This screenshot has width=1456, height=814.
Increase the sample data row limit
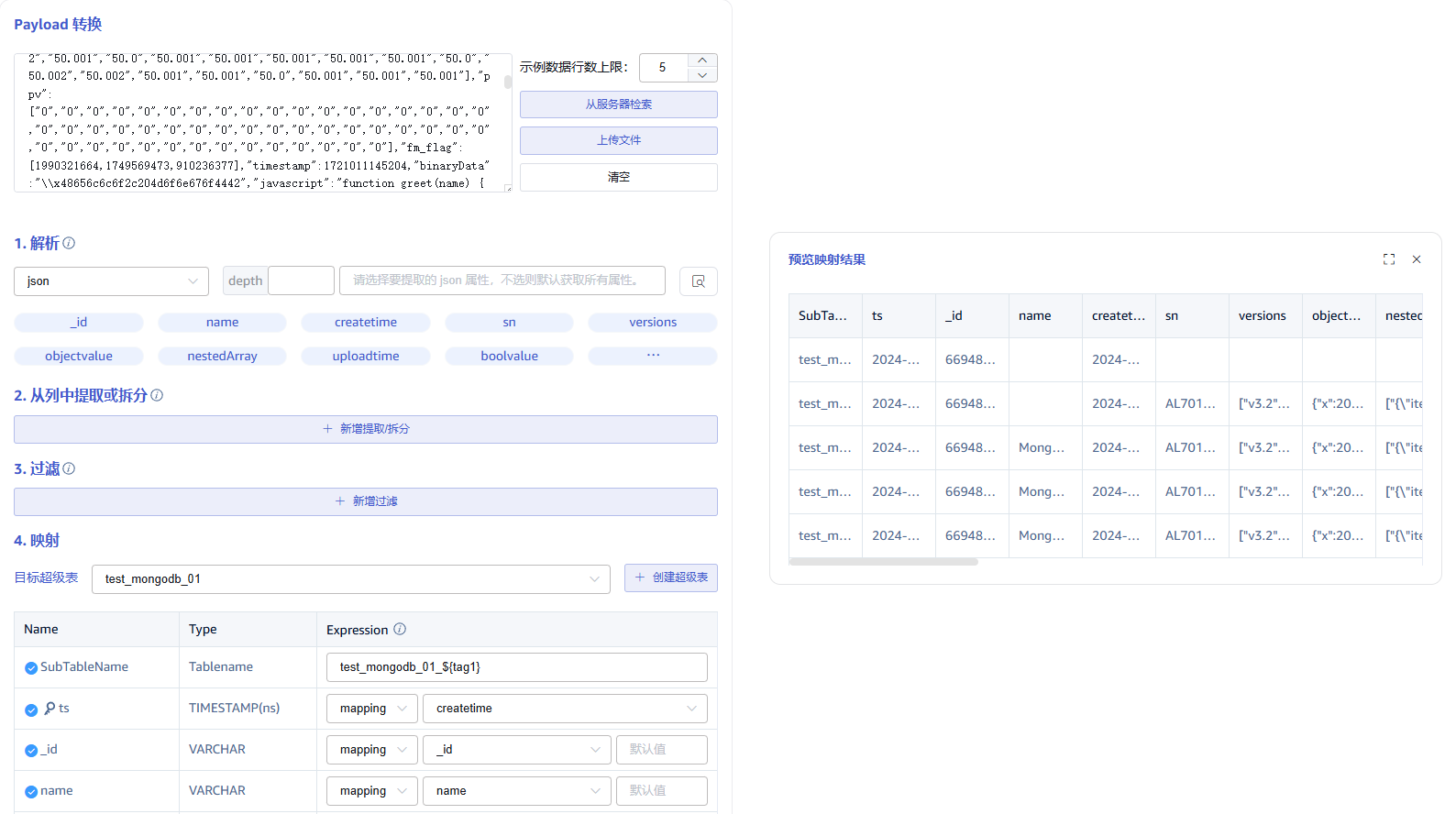701,60
